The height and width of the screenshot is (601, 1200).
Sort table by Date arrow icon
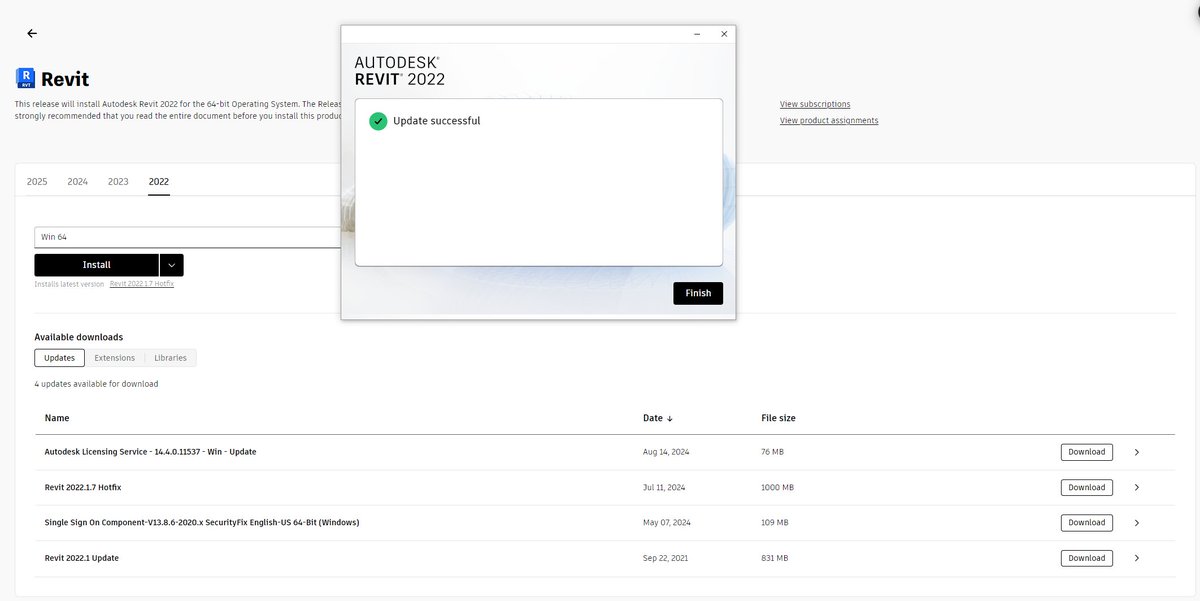click(670, 418)
